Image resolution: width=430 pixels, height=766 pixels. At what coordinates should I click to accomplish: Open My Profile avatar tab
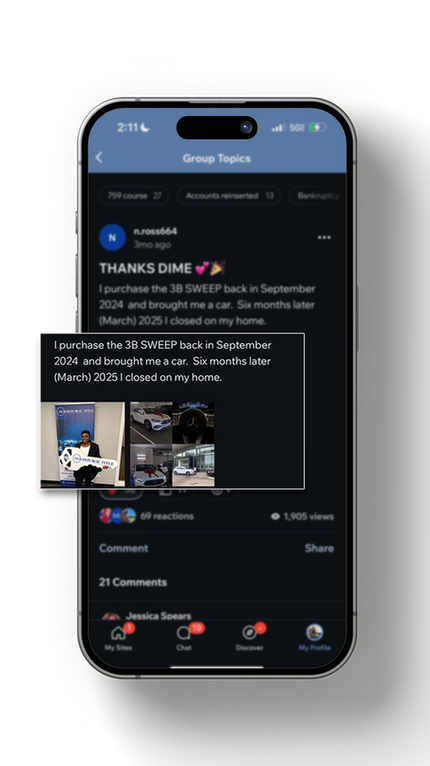[315, 632]
